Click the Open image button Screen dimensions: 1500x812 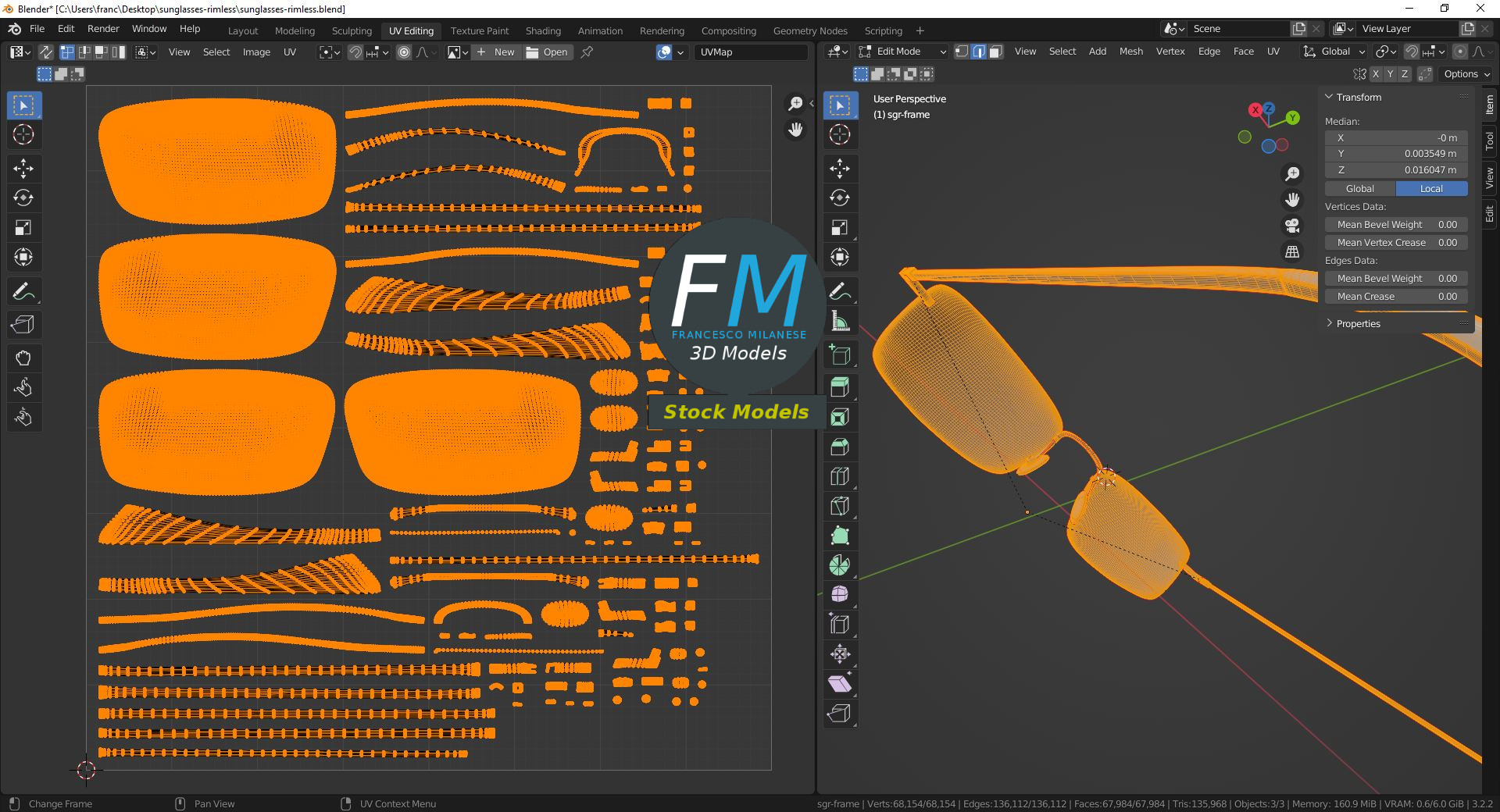coord(547,52)
